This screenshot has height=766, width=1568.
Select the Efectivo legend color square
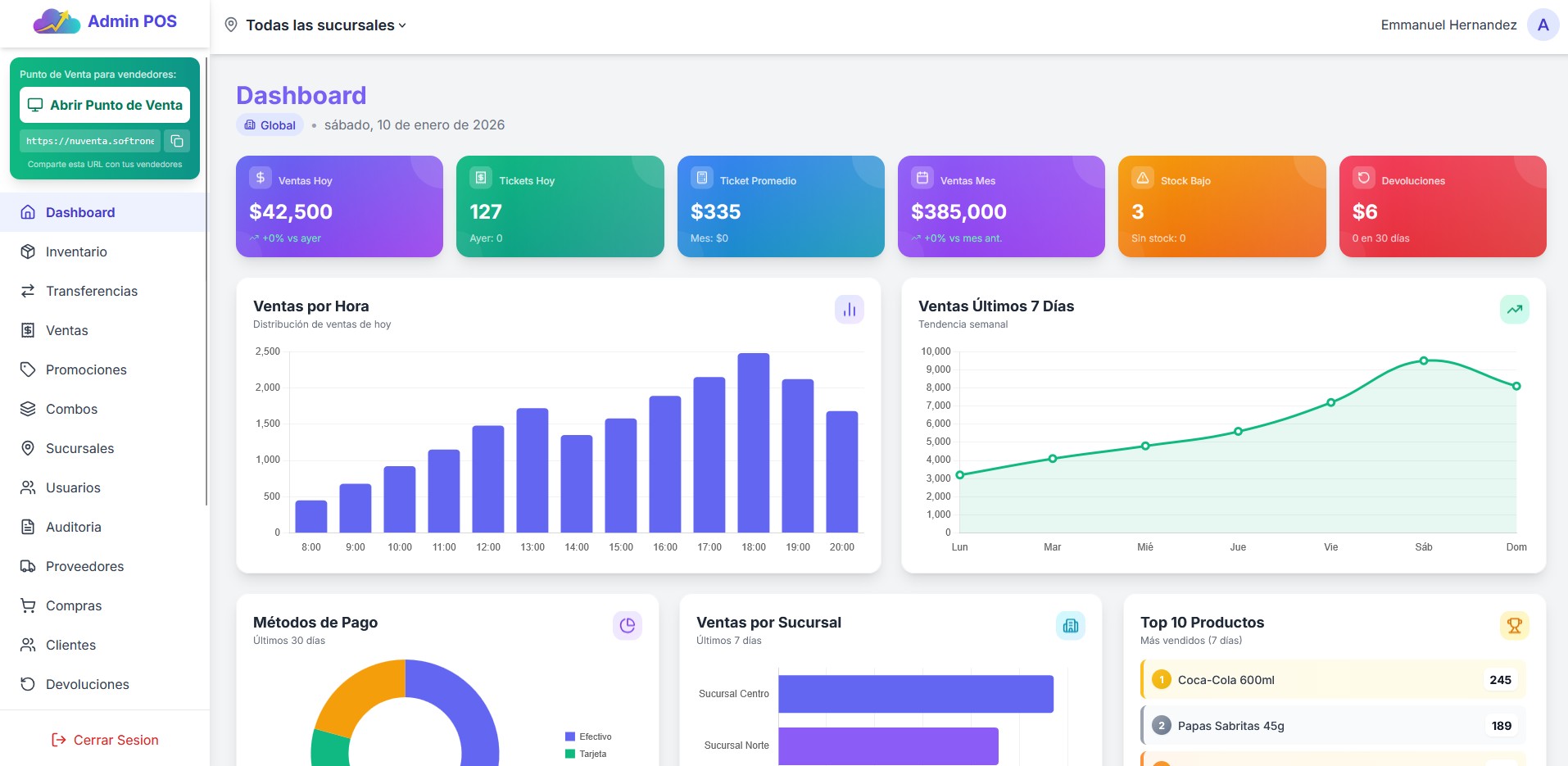pyautogui.click(x=569, y=736)
